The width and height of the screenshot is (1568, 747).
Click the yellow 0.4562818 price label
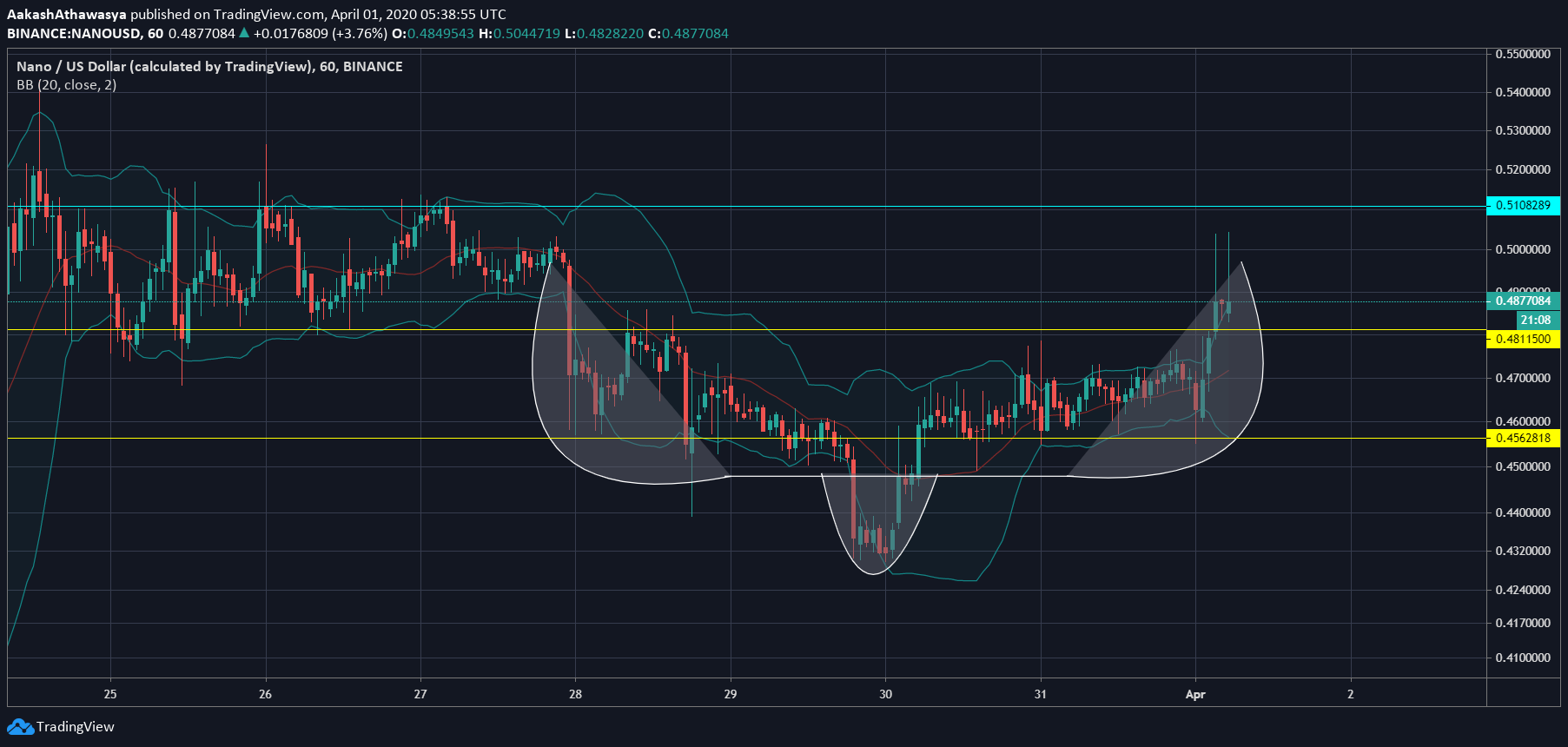pyautogui.click(x=1524, y=438)
